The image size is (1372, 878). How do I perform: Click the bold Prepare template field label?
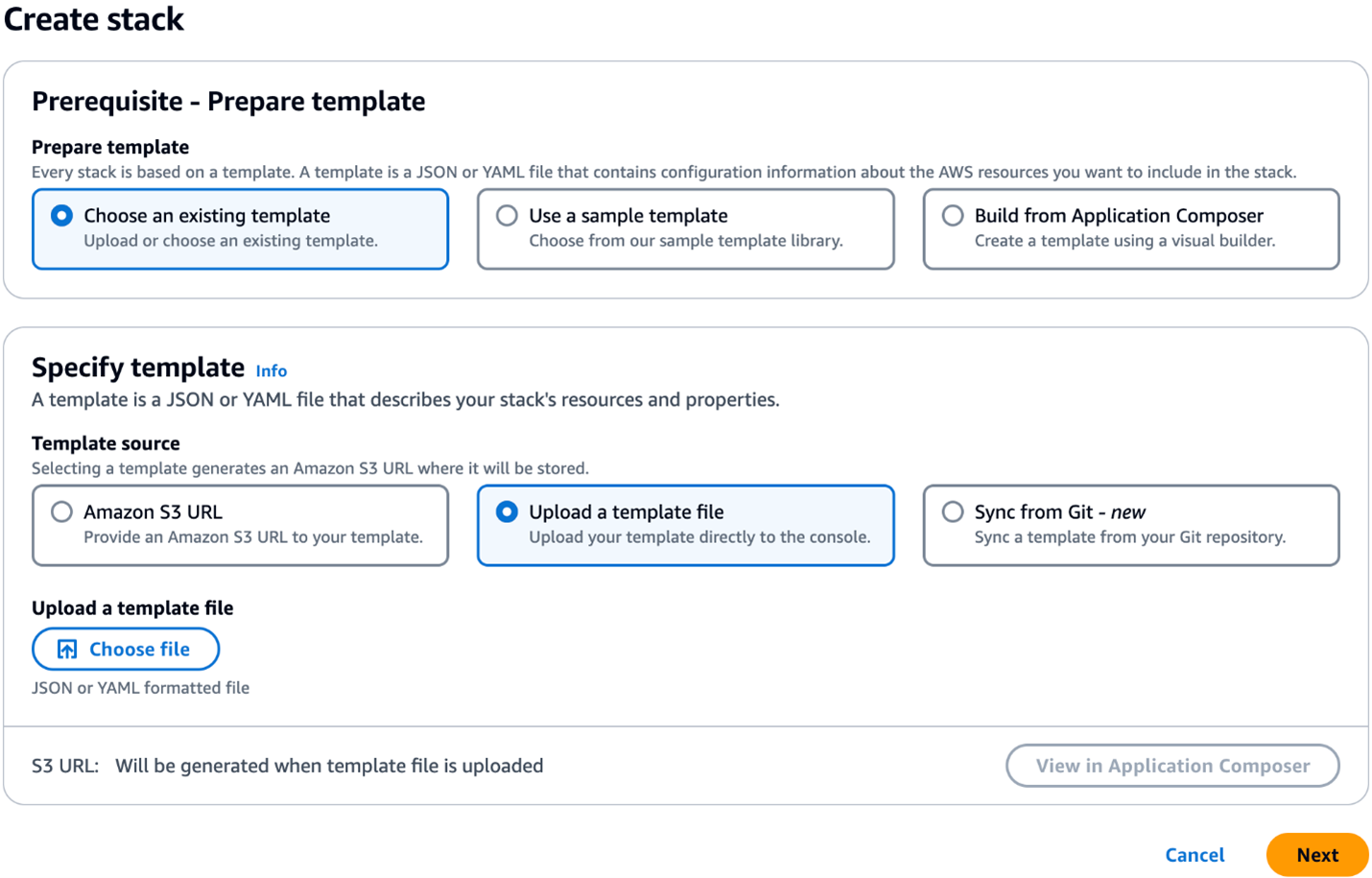[110, 147]
